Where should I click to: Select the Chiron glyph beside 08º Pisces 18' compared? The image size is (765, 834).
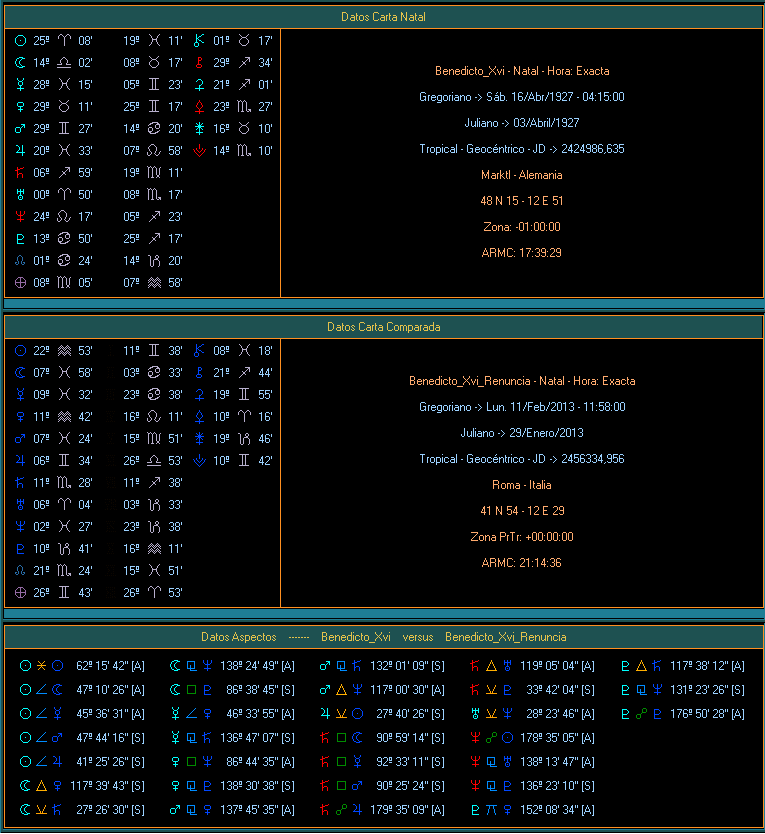tap(199, 351)
